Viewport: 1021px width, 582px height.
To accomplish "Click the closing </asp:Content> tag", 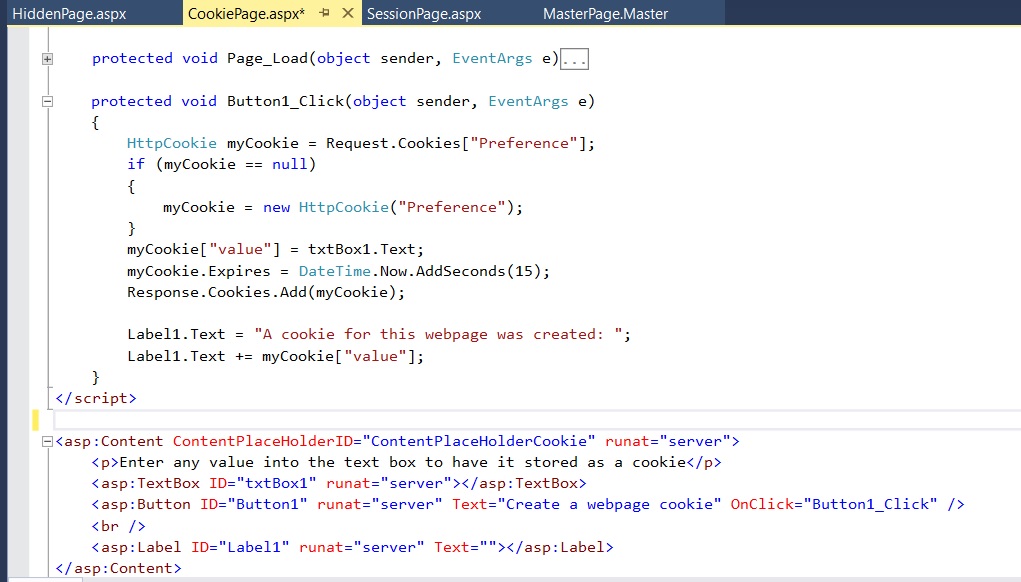I will (119, 568).
